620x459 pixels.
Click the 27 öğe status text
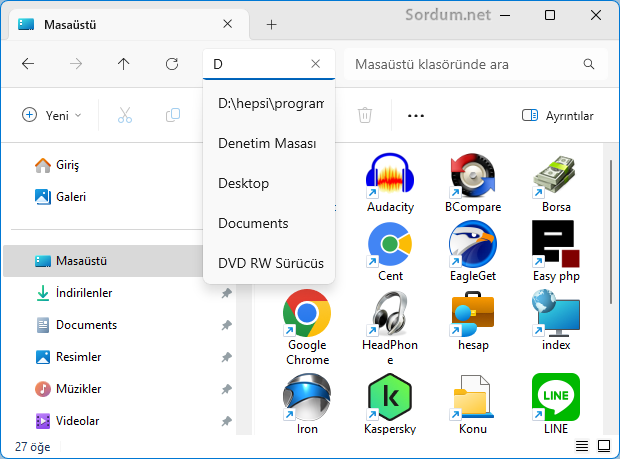pos(32,447)
